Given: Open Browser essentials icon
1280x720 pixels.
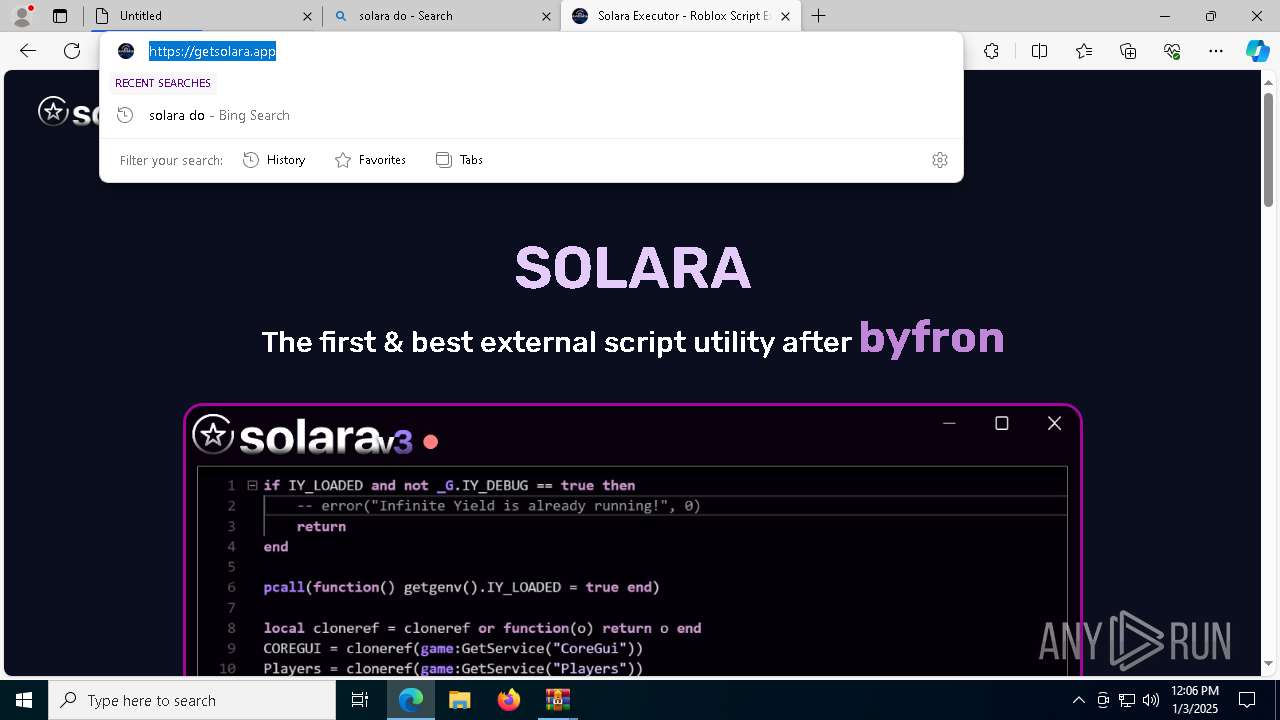Looking at the screenshot, I should pyautogui.click(x=1172, y=51).
